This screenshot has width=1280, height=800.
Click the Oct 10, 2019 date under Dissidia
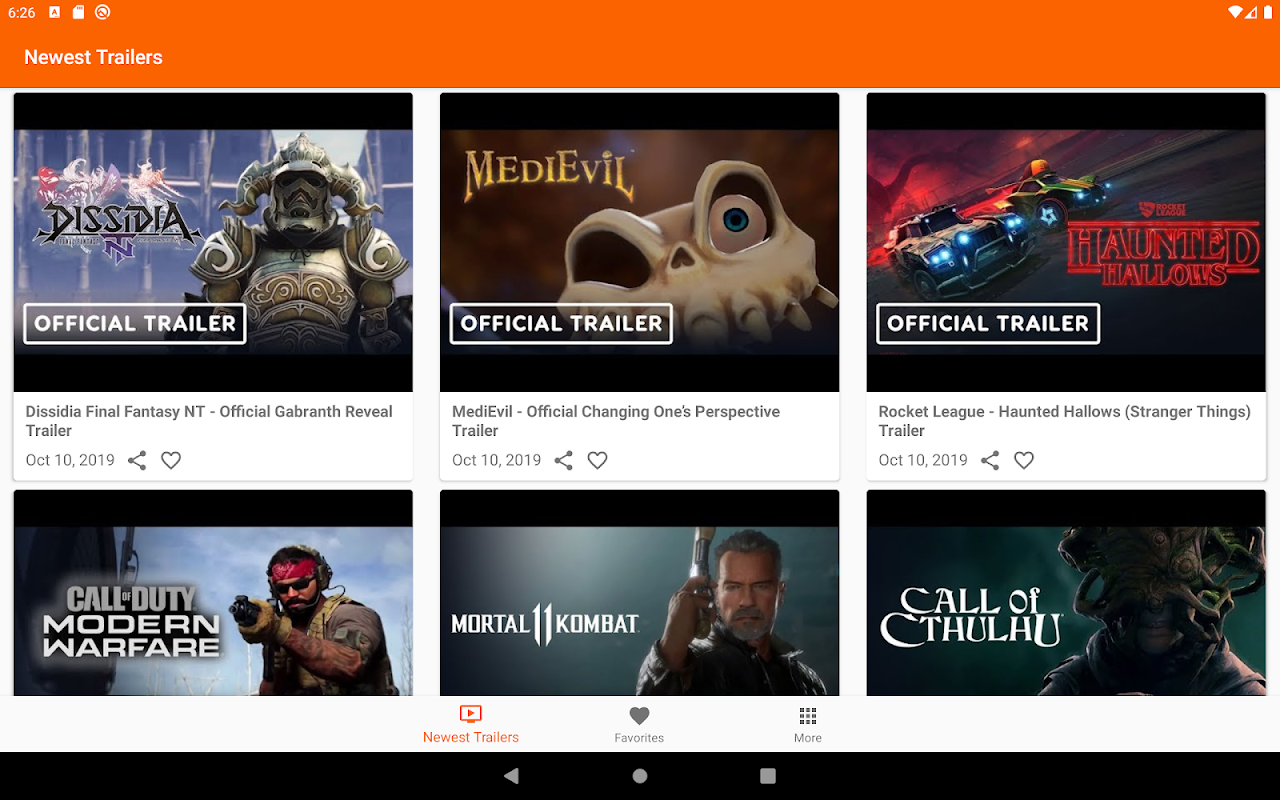tap(70, 460)
